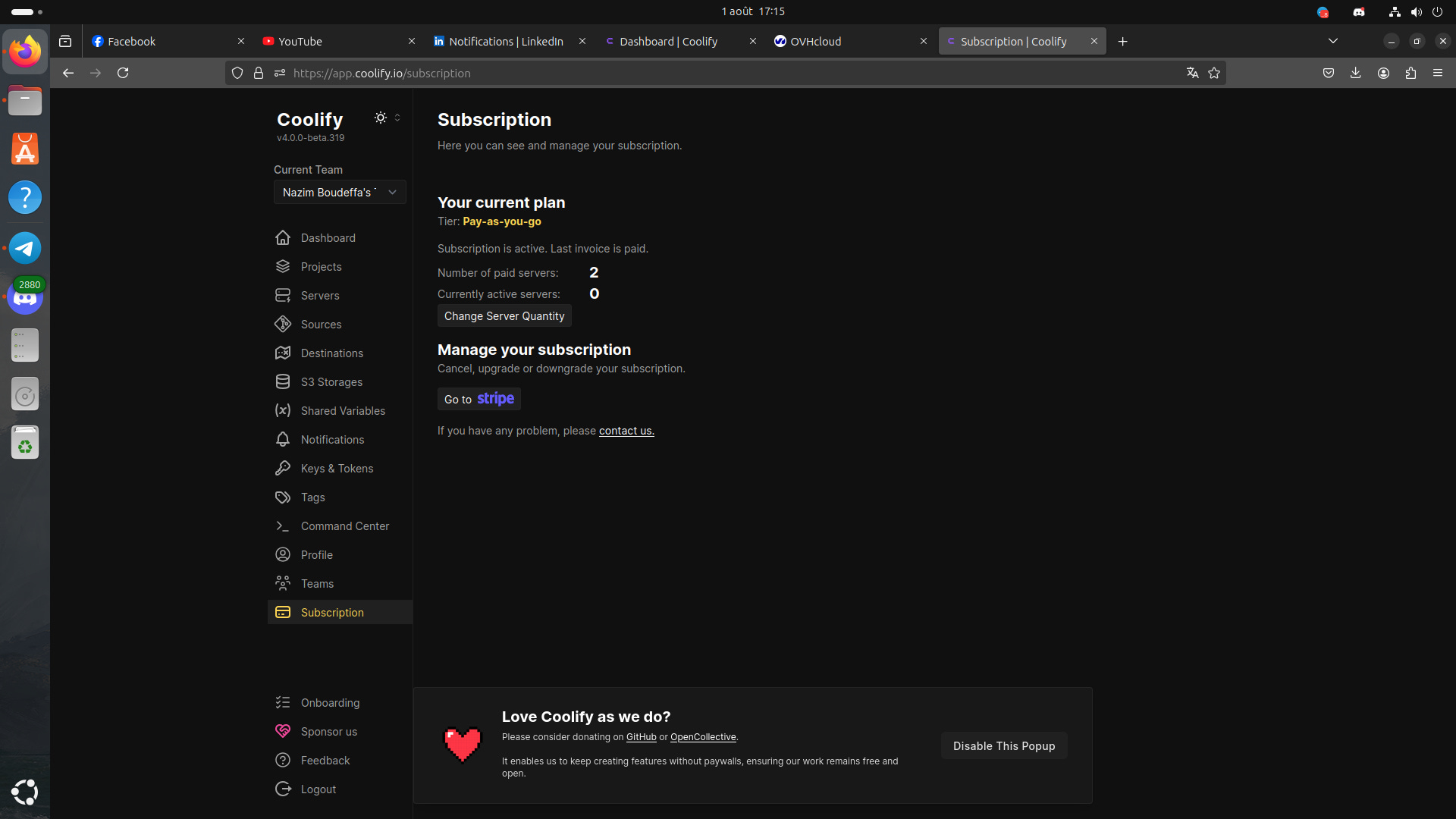Toggle theme with sun icon

coord(381,118)
